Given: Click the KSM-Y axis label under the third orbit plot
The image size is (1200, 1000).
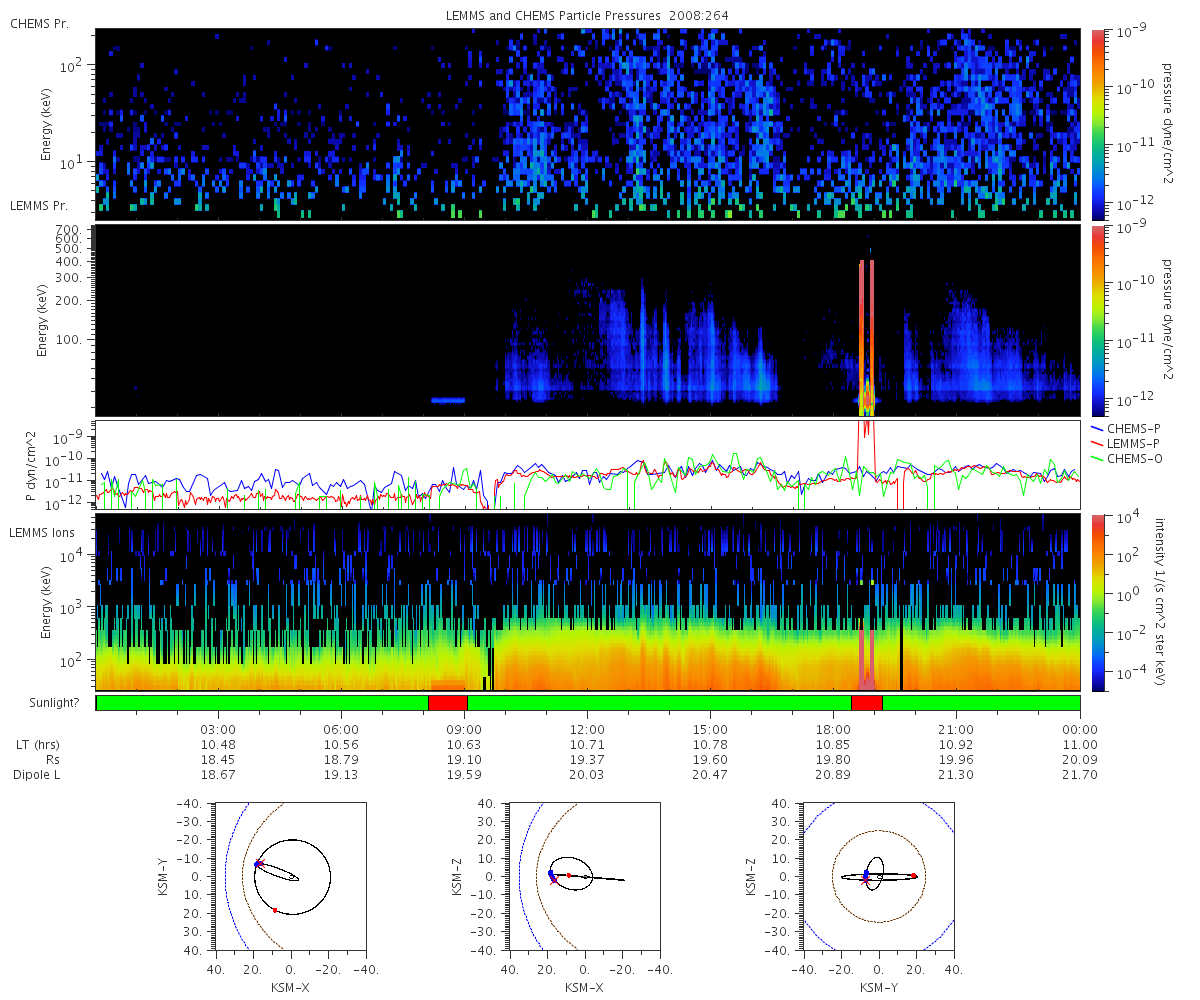Looking at the screenshot, I should pos(880,987).
